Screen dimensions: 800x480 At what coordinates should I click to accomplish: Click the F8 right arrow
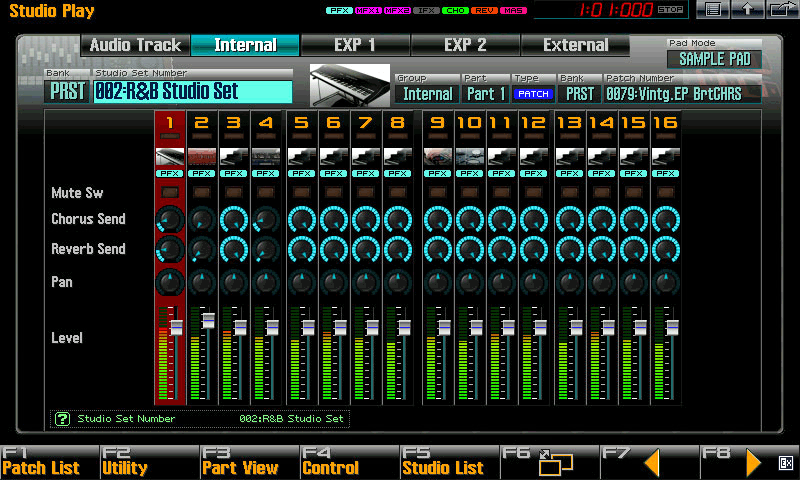(x=754, y=463)
